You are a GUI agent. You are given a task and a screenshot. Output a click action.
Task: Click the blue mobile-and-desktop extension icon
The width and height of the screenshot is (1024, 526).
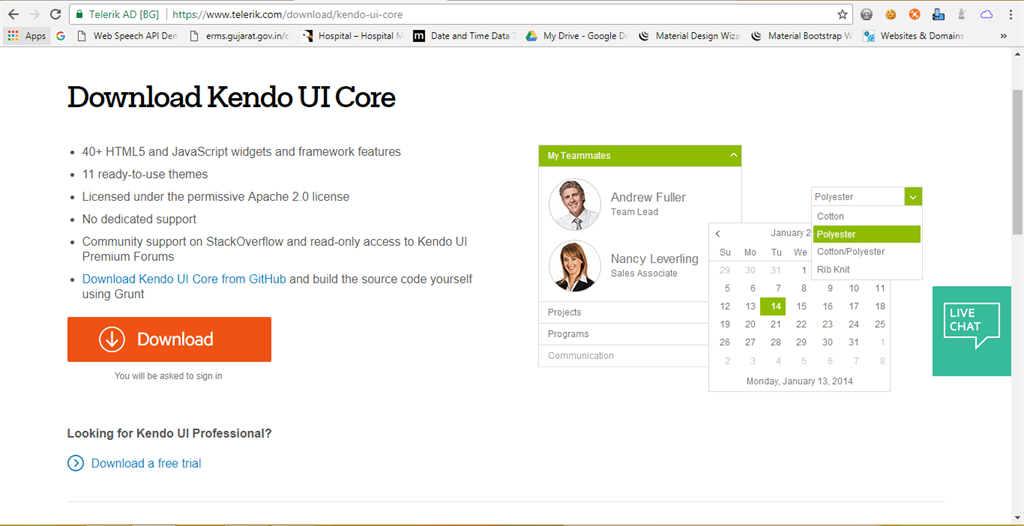pyautogui.click(x=938, y=14)
